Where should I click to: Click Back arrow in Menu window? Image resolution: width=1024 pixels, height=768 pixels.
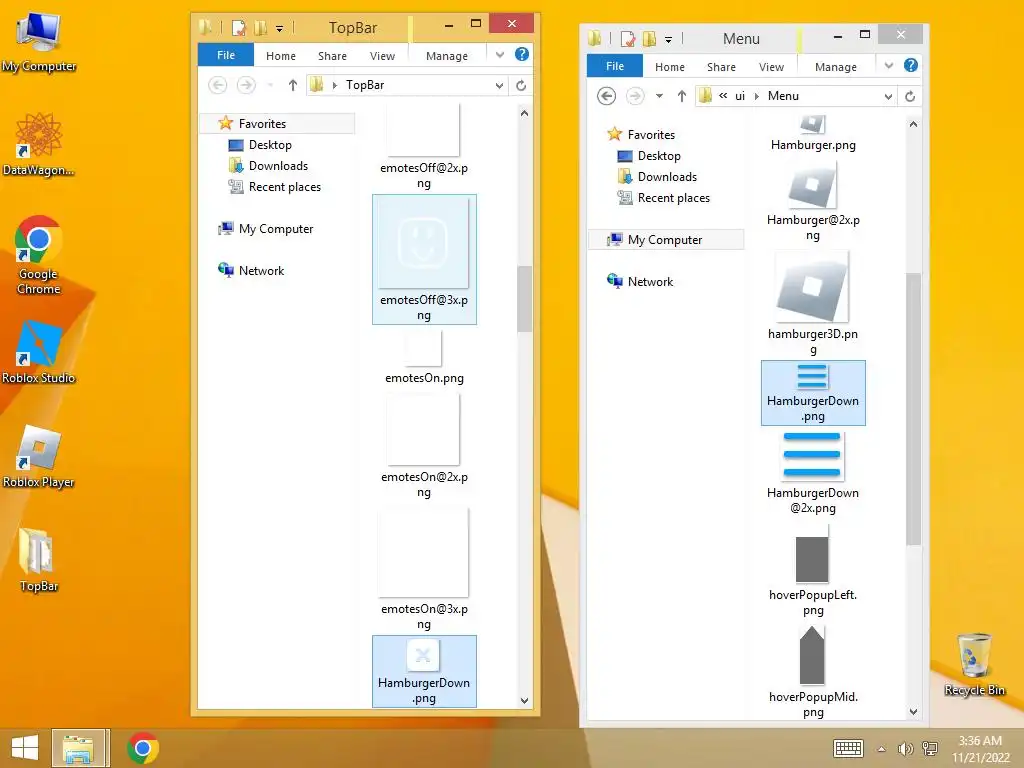[x=607, y=96]
